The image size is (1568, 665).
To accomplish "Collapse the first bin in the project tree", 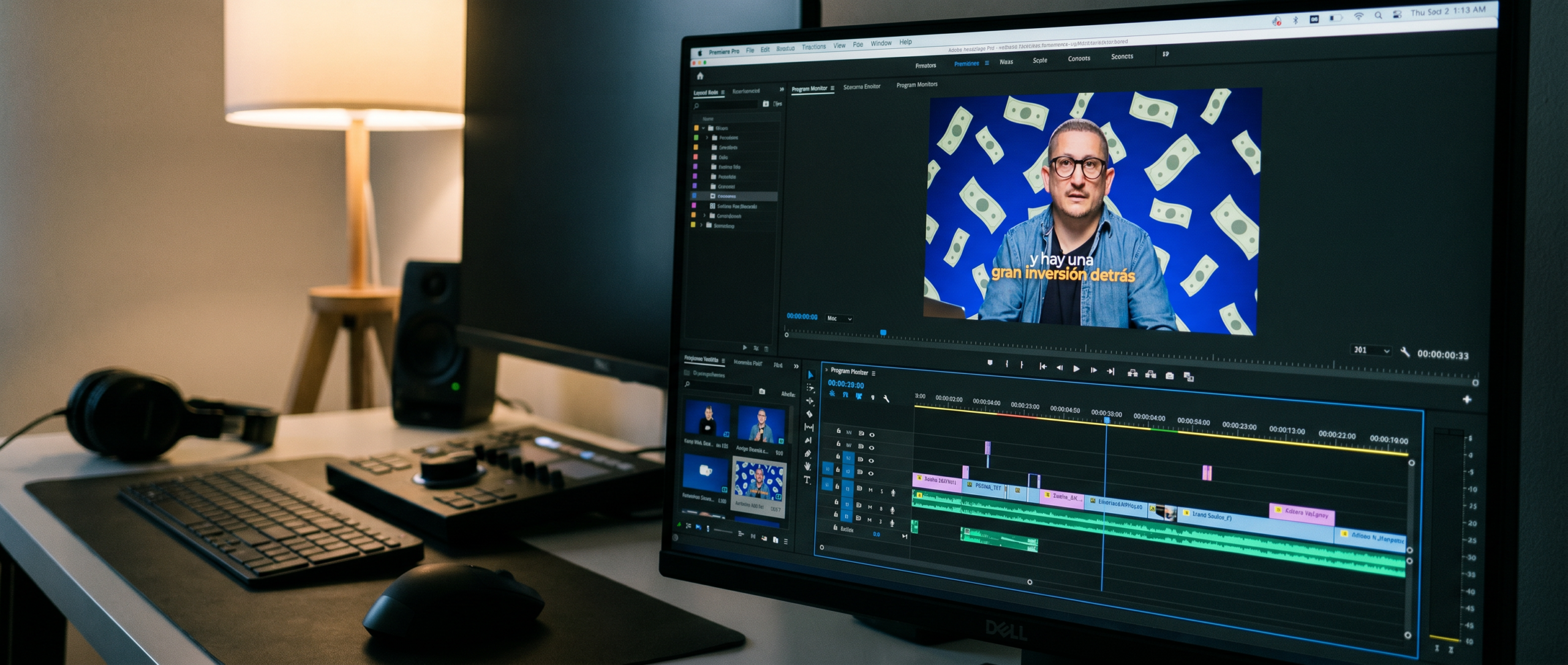I will pos(703,128).
